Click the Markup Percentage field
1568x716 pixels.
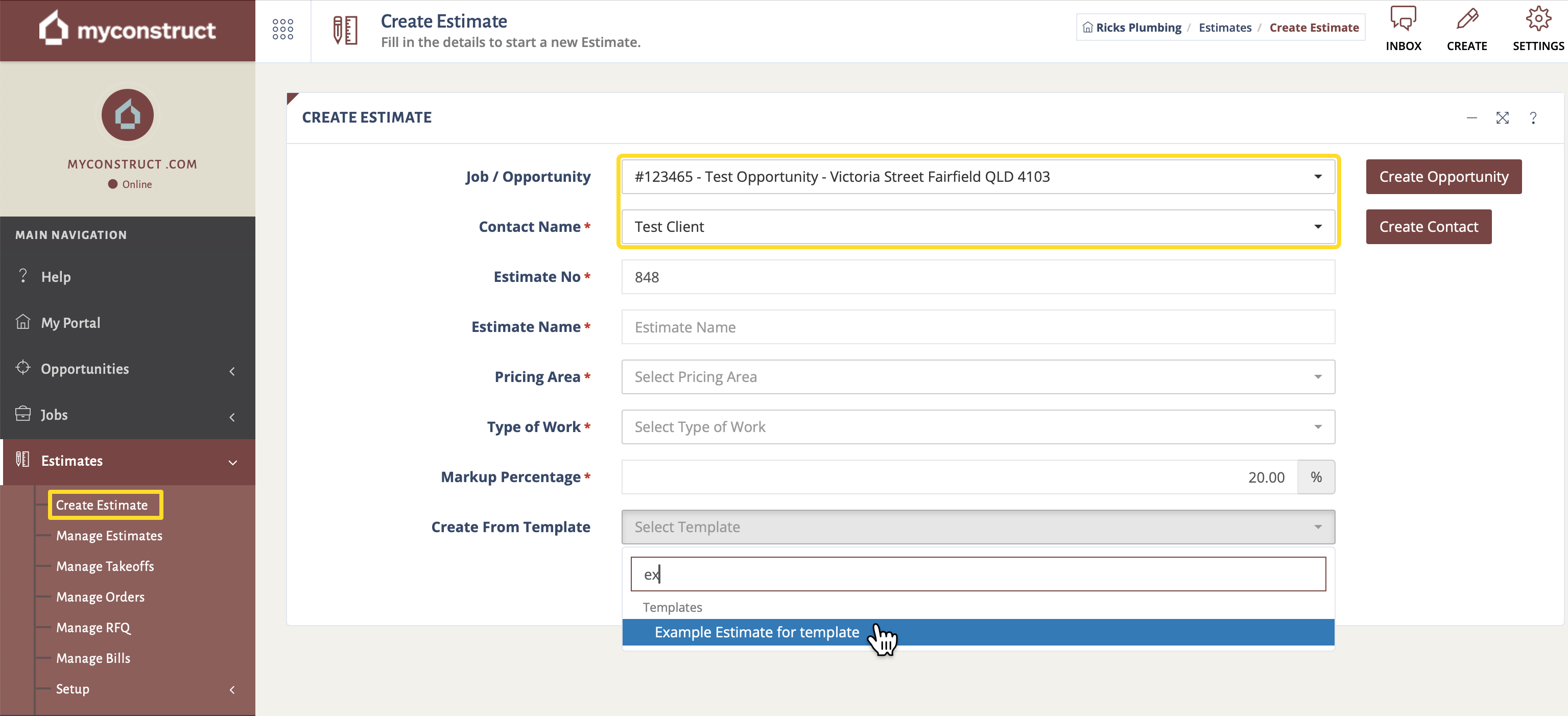[x=959, y=476]
